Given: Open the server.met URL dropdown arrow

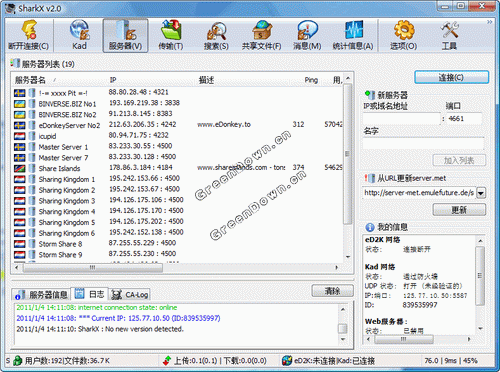Looking at the screenshot, I should pyautogui.click(x=481, y=193).
